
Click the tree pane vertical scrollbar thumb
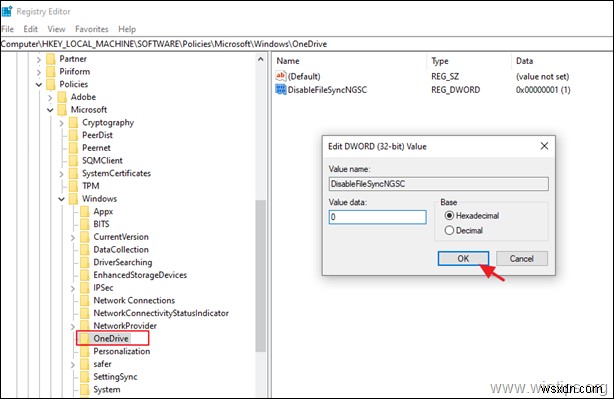[x=261, y=276]
